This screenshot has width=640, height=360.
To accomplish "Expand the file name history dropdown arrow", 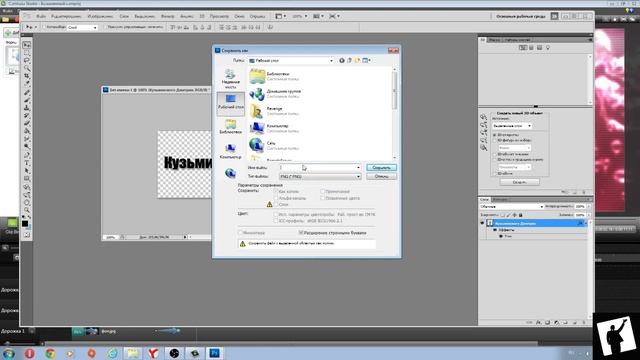I will (358, 168).
